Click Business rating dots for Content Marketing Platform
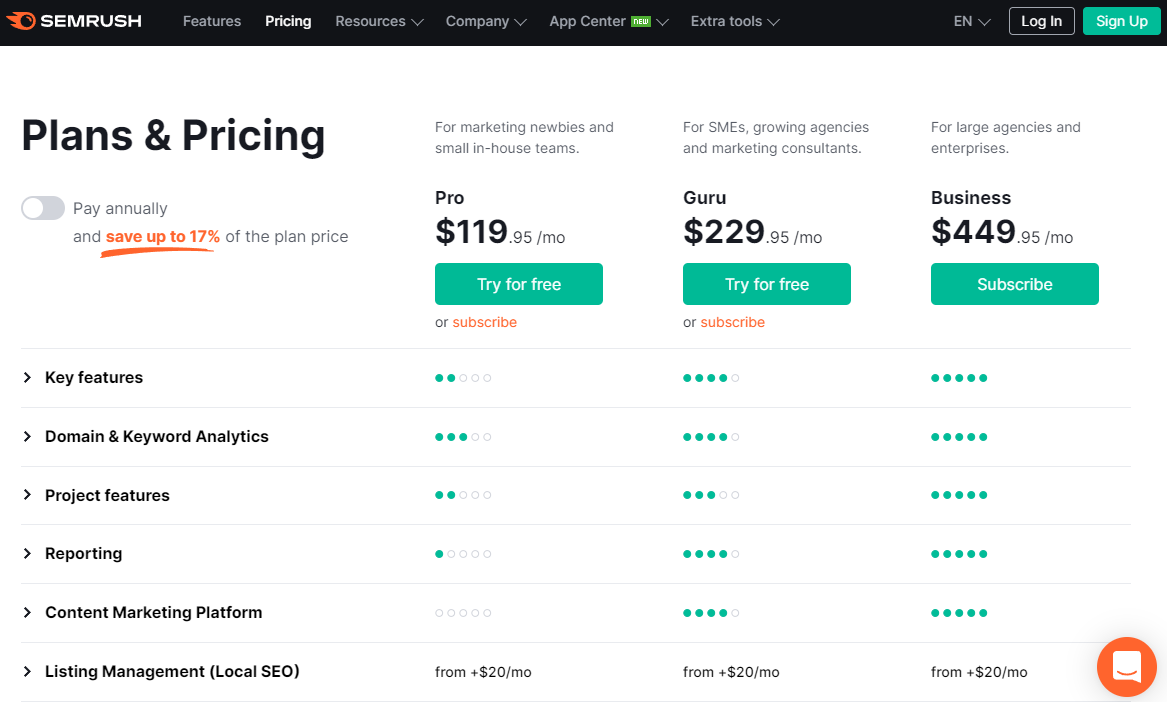The width and height of the screenshot is (1167, 702). (959, 613)
